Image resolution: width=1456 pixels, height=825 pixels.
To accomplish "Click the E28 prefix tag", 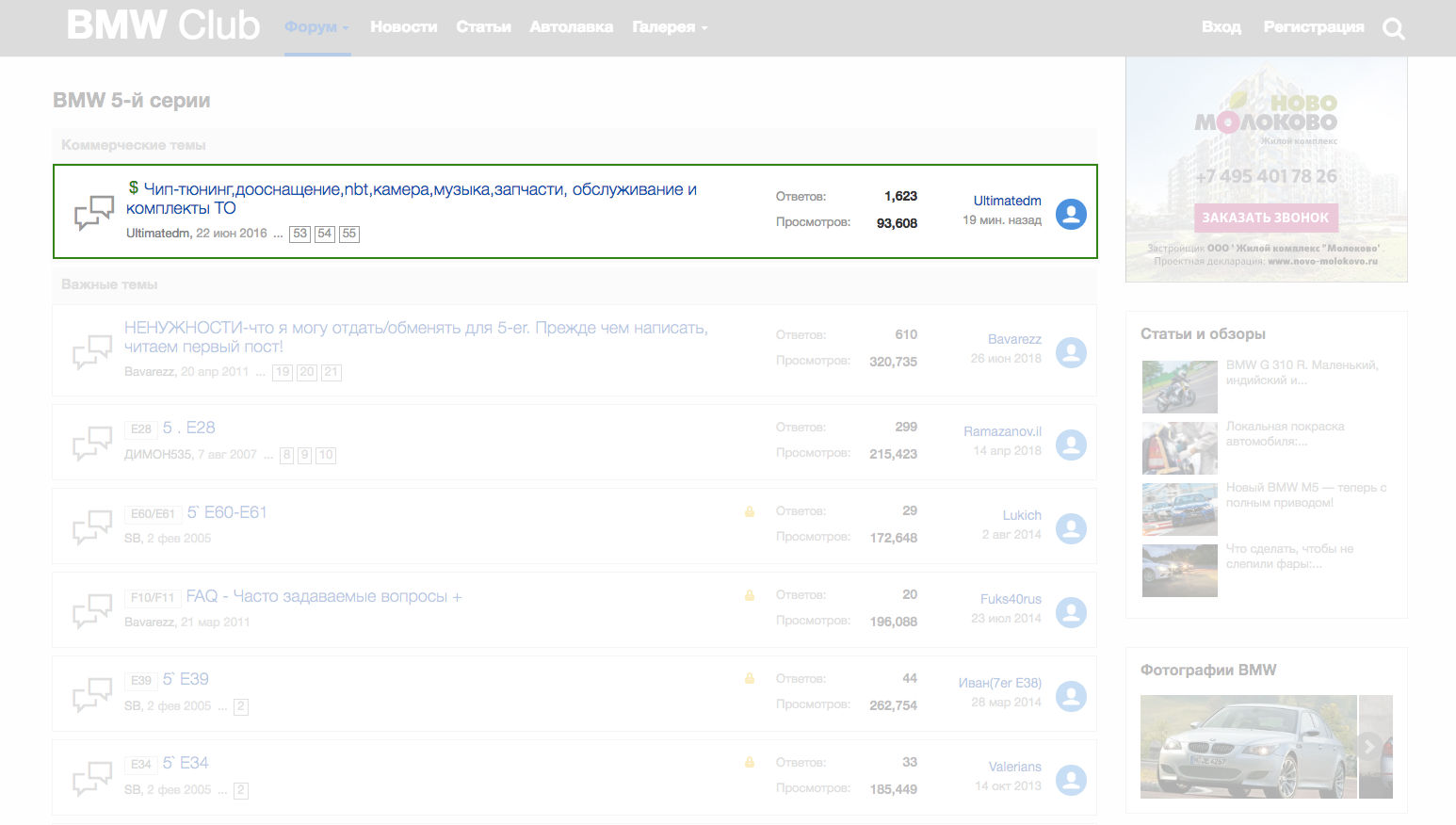I will coord(141,429).
